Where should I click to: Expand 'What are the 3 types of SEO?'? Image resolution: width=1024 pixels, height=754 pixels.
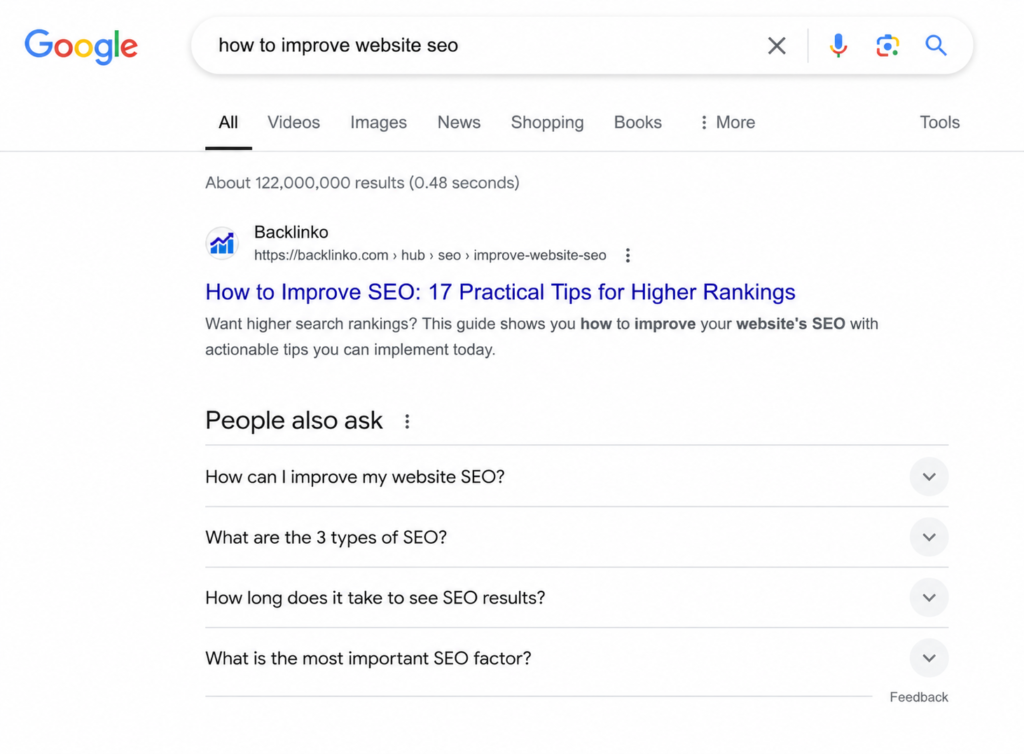577,537
